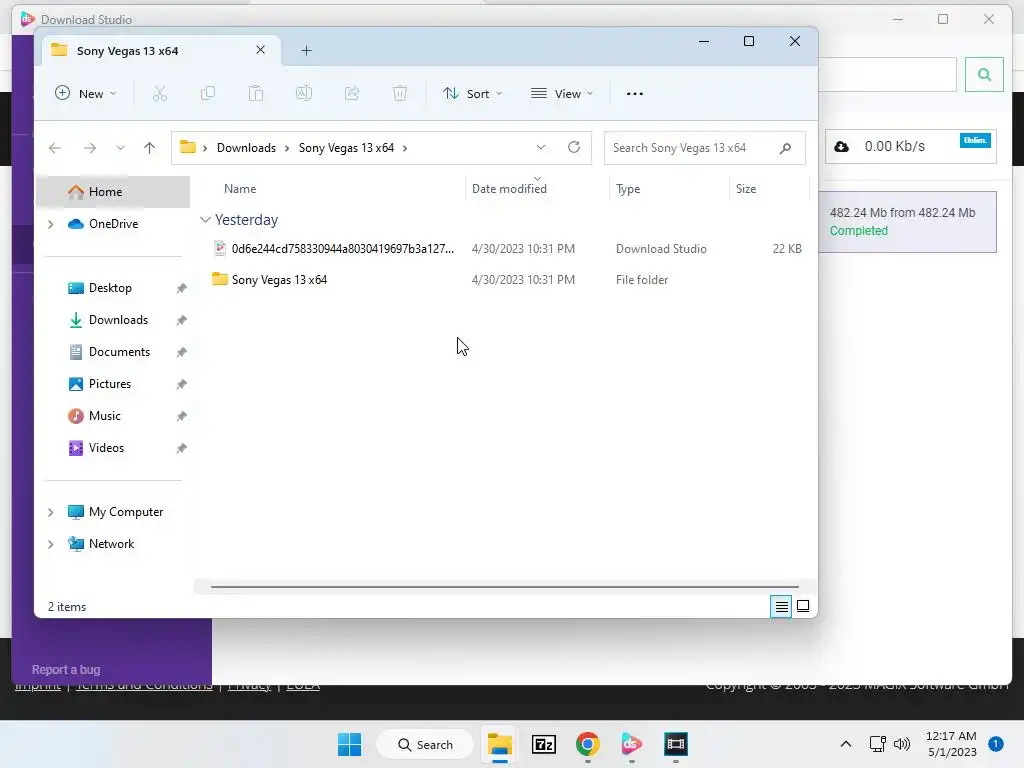Open Windows Start menu
The width and height of the screenshot is (1024, 768).
pos(349,744)
